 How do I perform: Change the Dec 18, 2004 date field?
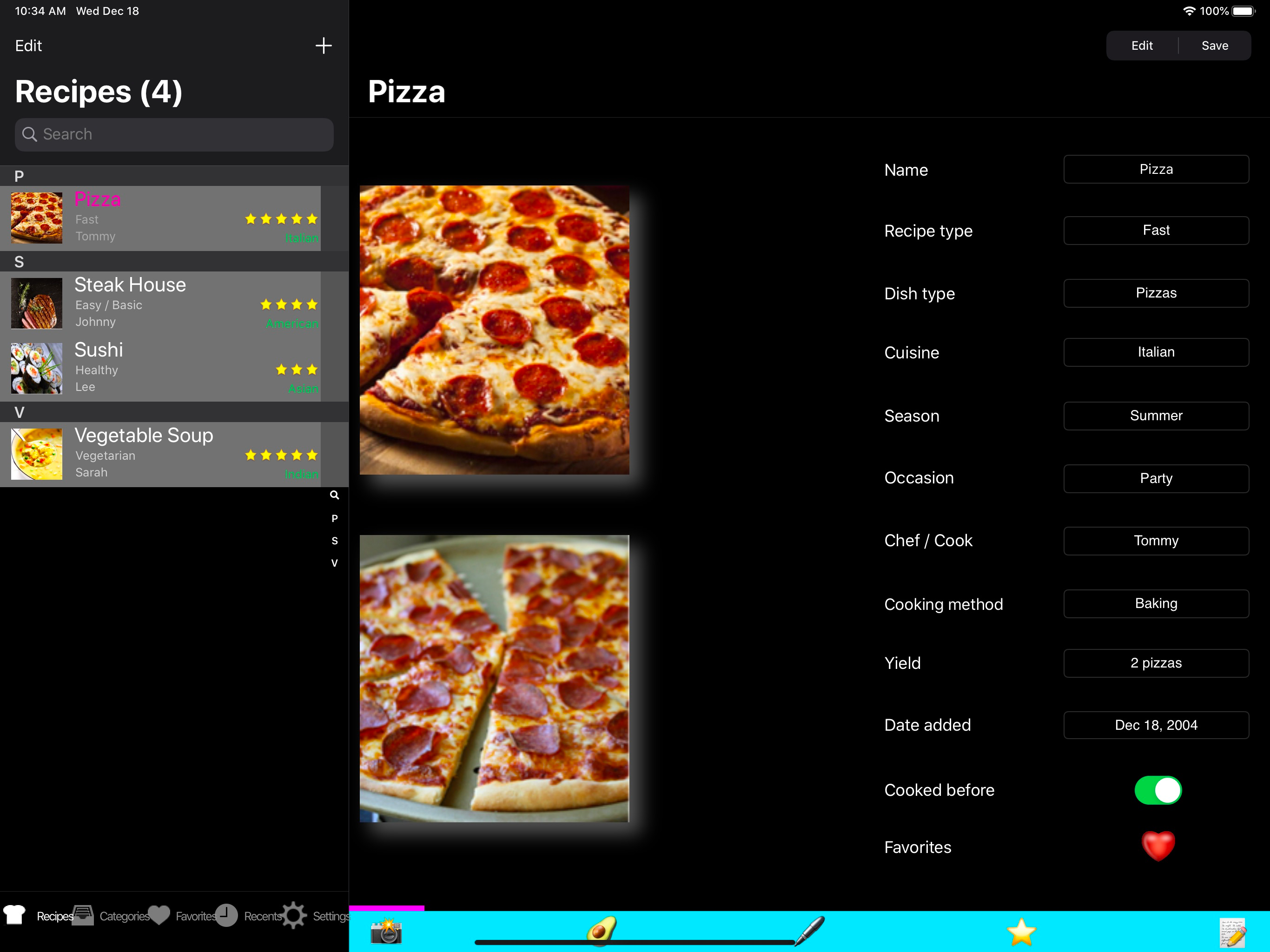[x=1155, y=725]
